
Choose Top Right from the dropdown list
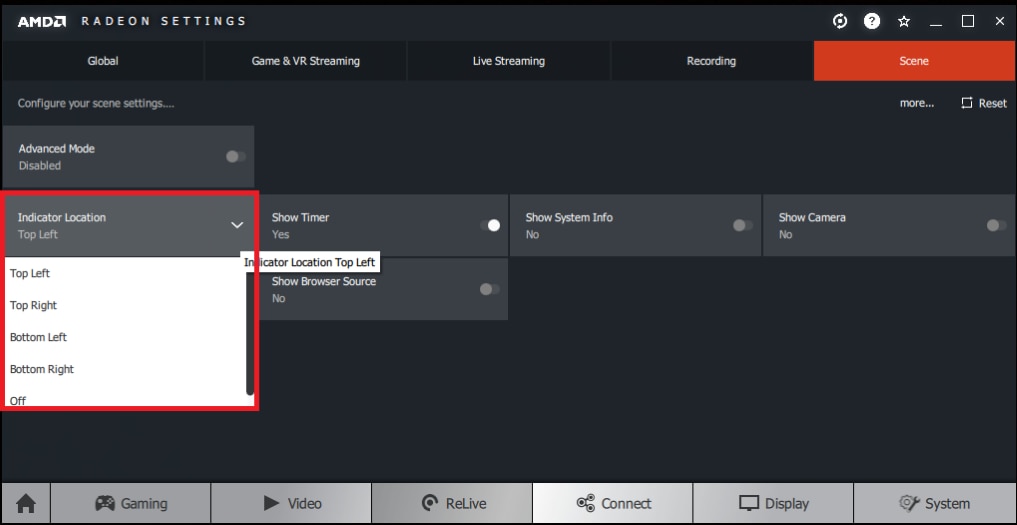tap(125, 305)
